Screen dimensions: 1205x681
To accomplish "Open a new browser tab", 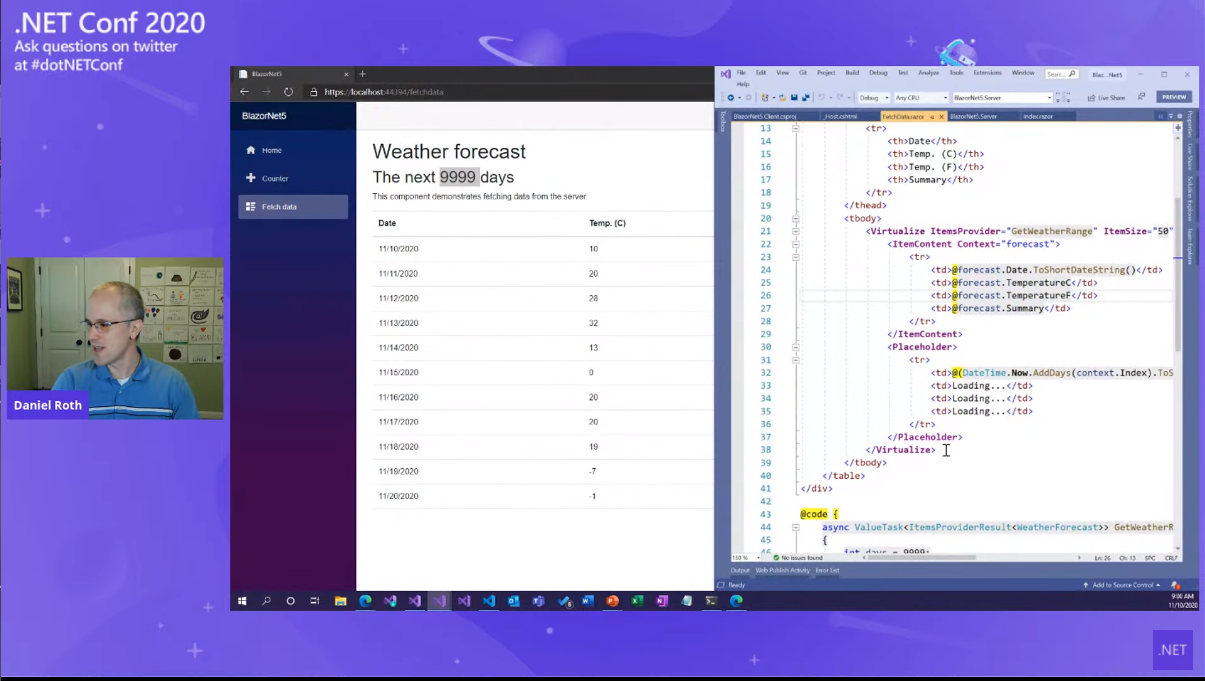I will click(362, 74).
